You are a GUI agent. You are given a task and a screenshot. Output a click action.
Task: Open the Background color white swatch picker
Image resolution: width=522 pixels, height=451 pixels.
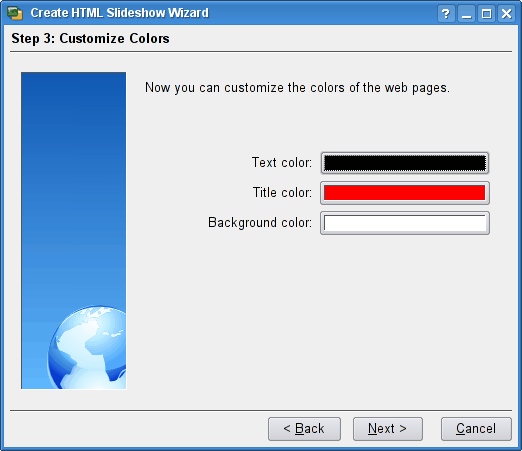click(x=405, y=223)
